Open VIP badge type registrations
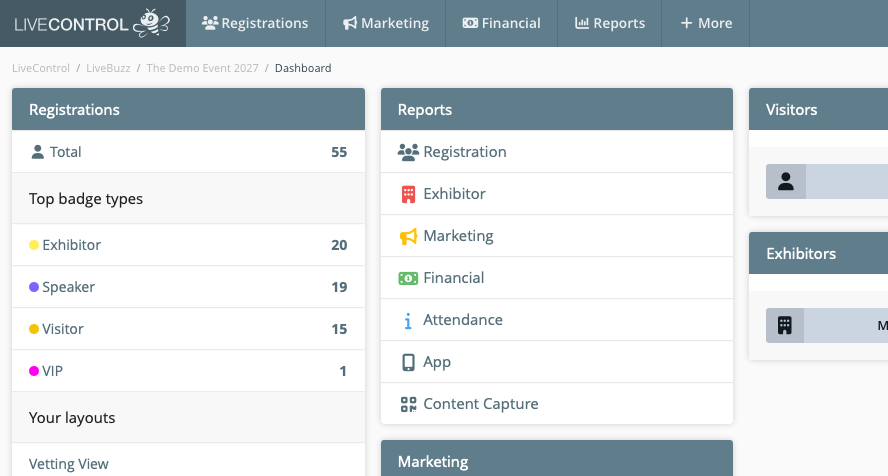The width and height of the screenshot is (888, 476). [x=188, y=371]
